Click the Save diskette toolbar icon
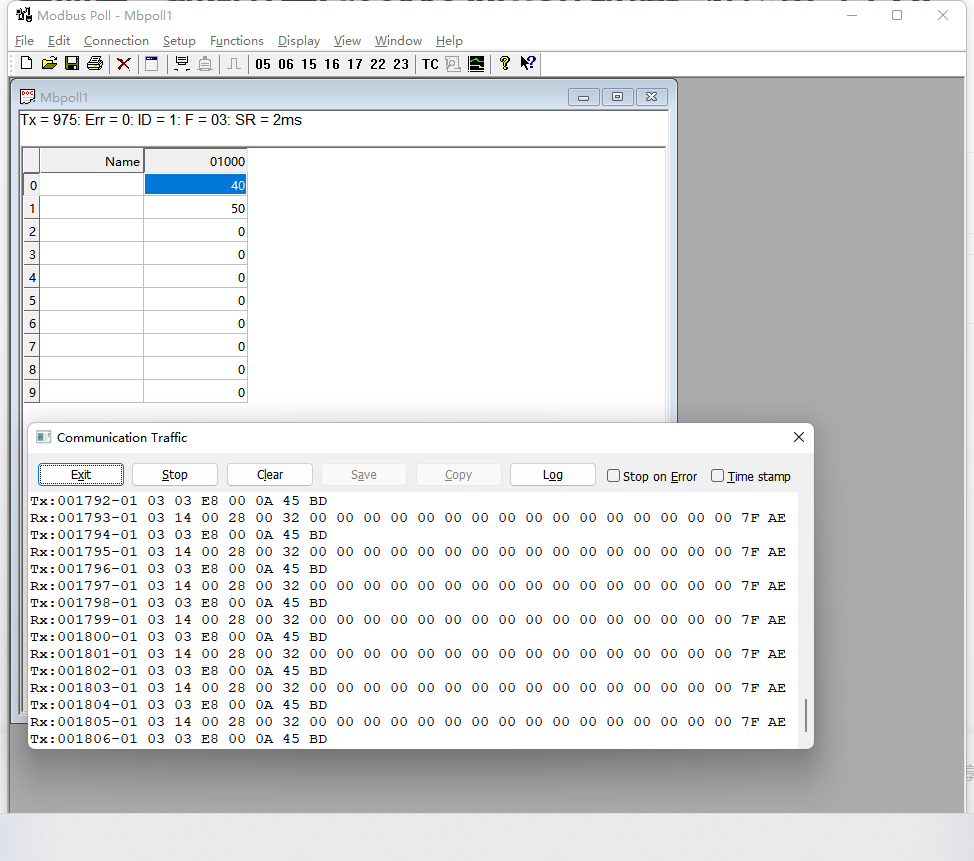This screenshot has width=974, height=861. pyautogui.click(x=72, y=63)
